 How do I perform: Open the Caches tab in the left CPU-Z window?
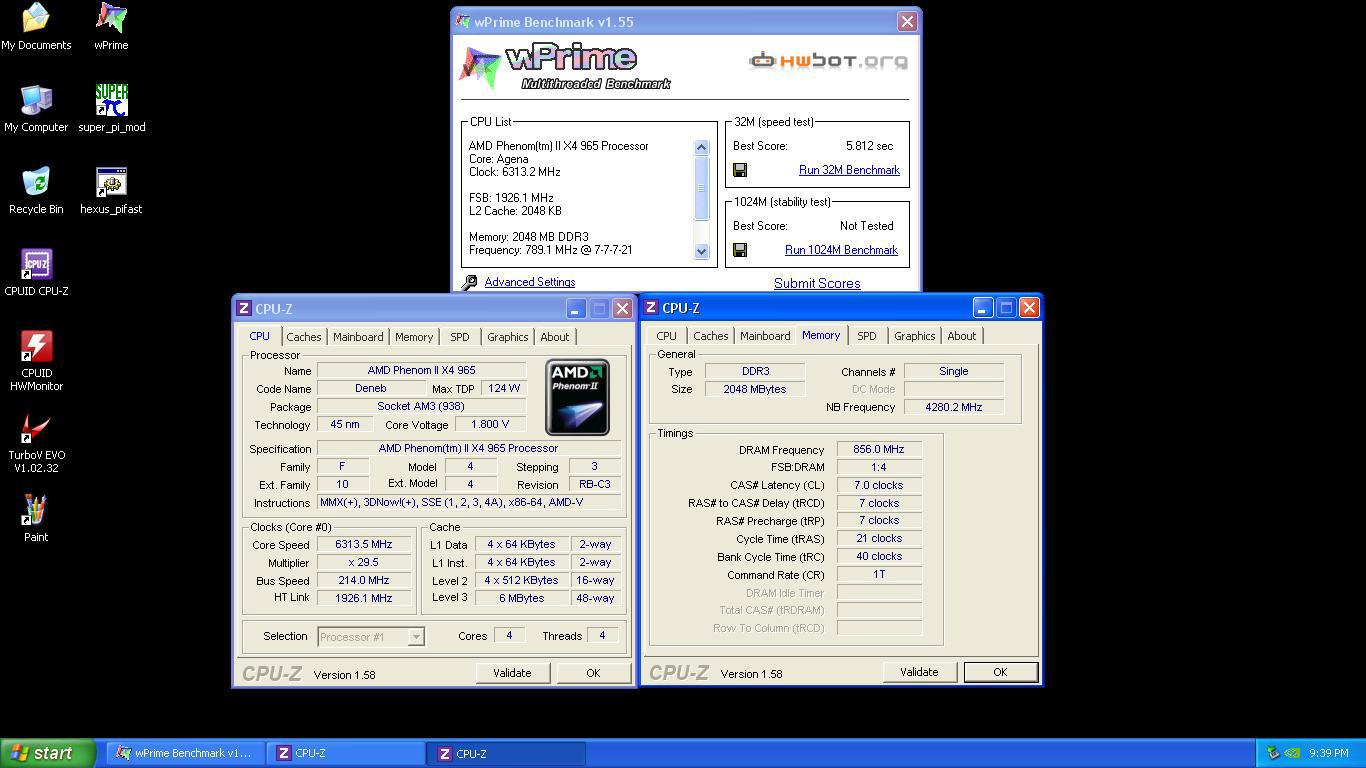coord(304,337)
